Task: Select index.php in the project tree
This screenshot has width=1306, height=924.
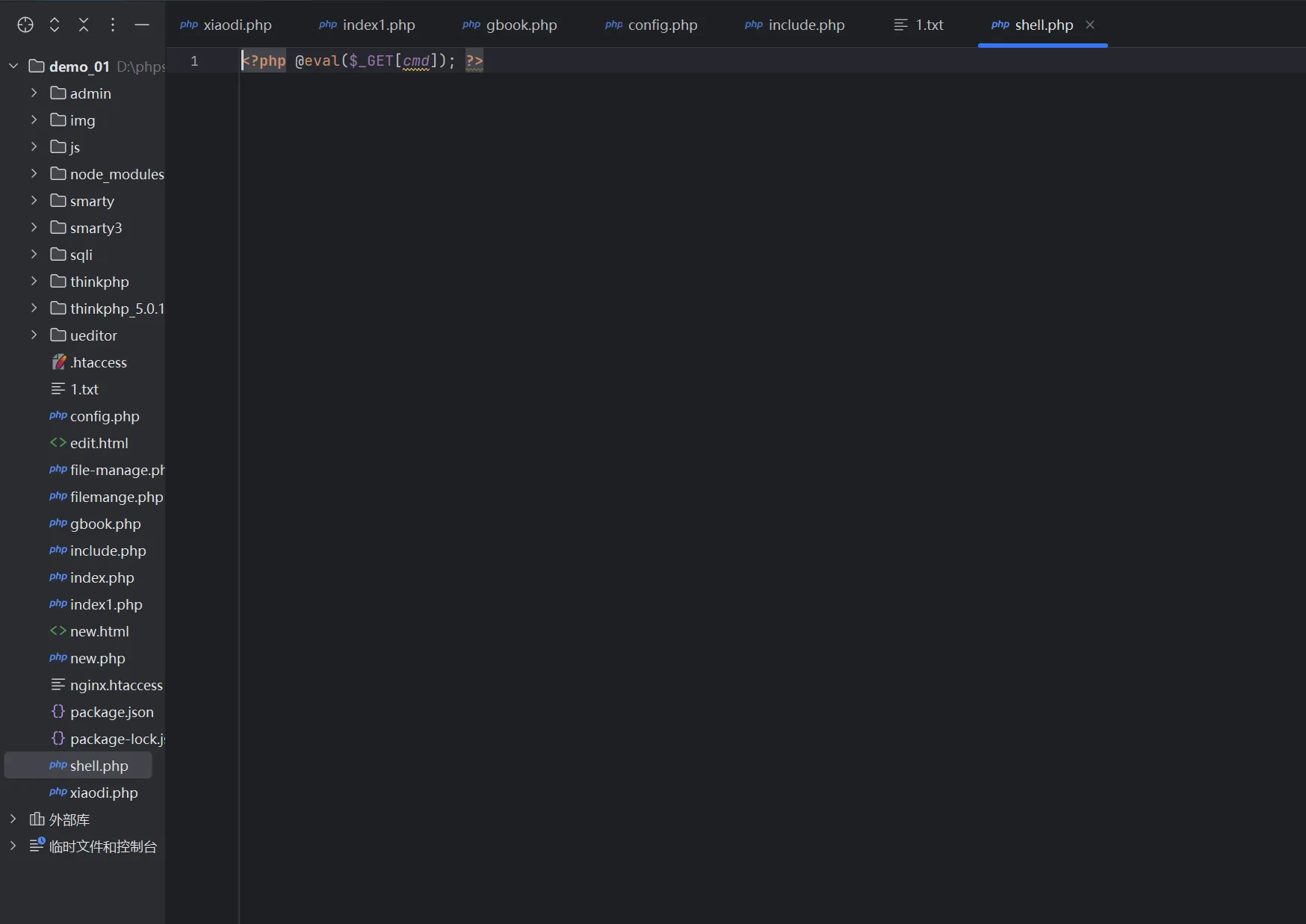Action: (x=102, y=577)
